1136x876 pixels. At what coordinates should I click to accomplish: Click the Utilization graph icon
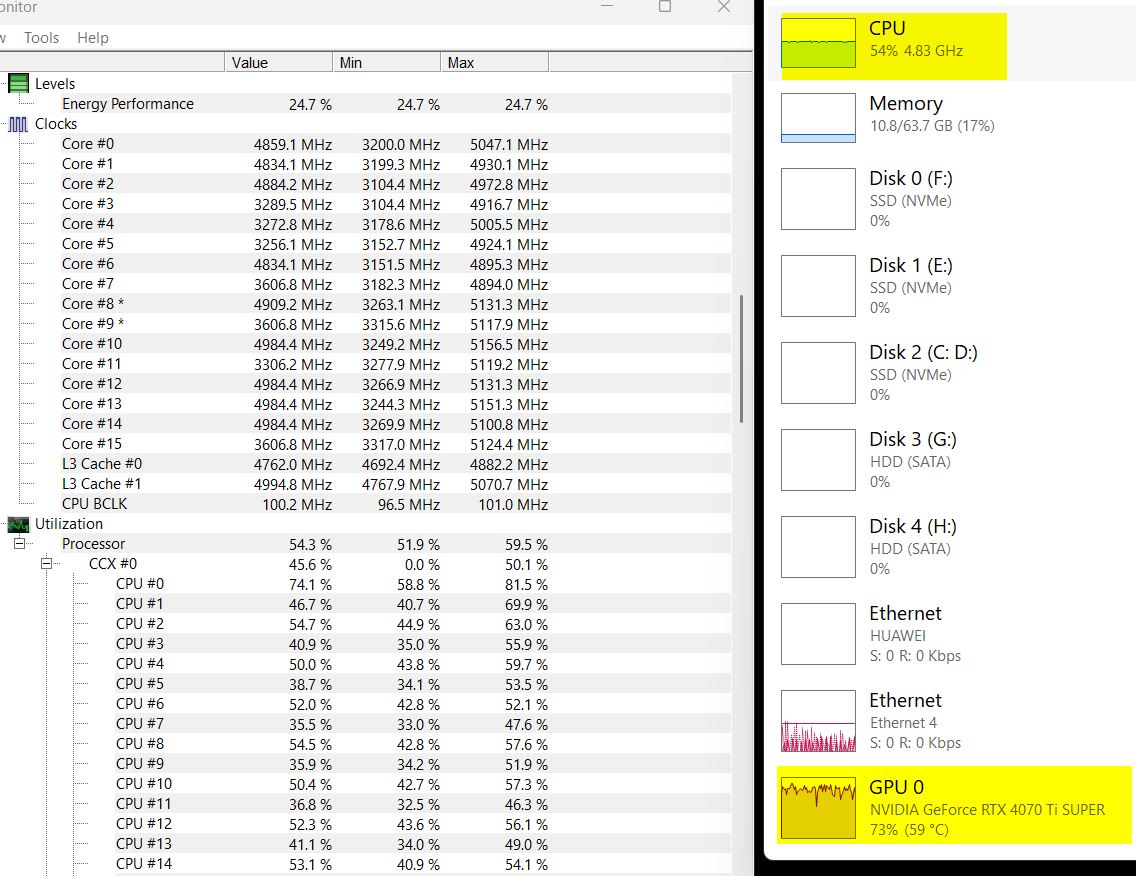[19, 524]
